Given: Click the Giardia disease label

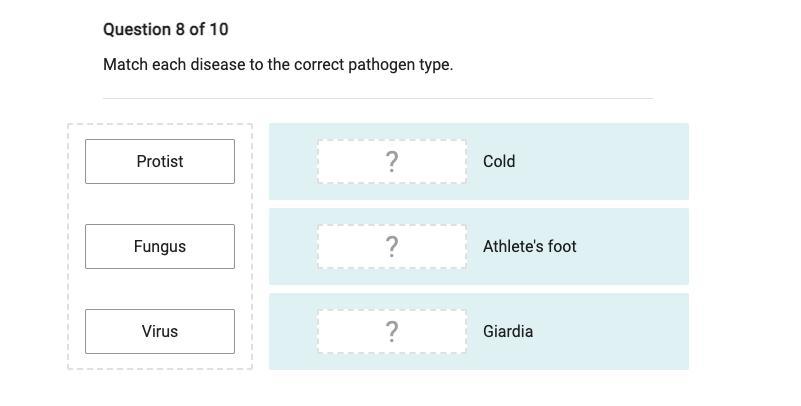Looking at the screenshot, I should click(508, 331).
